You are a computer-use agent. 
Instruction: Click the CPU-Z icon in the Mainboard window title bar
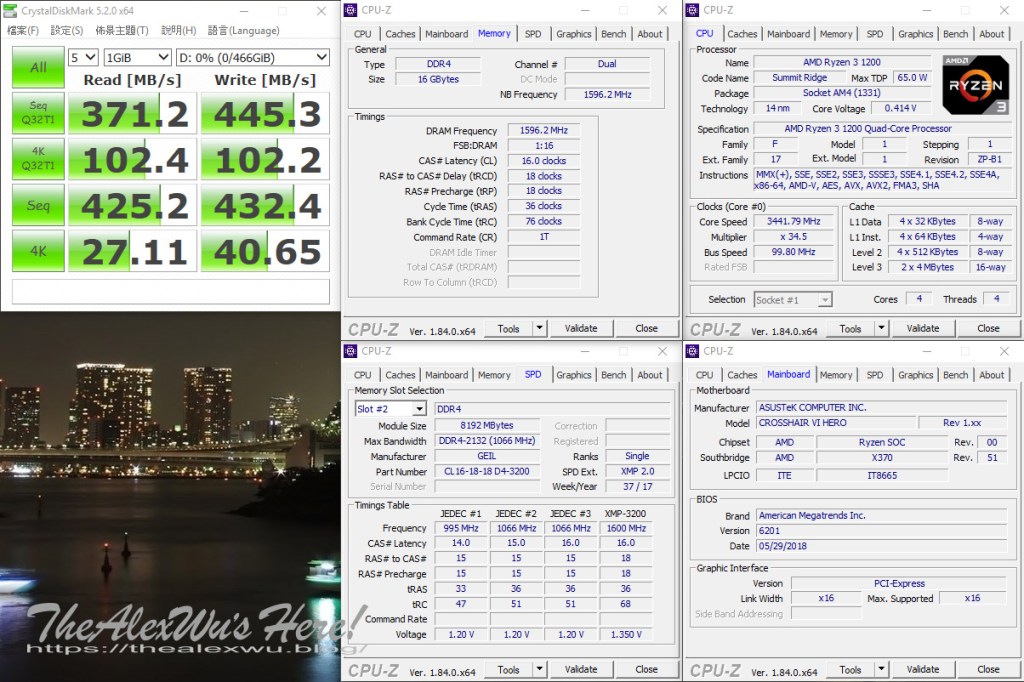pyautogui.click(x=693, y=351)
